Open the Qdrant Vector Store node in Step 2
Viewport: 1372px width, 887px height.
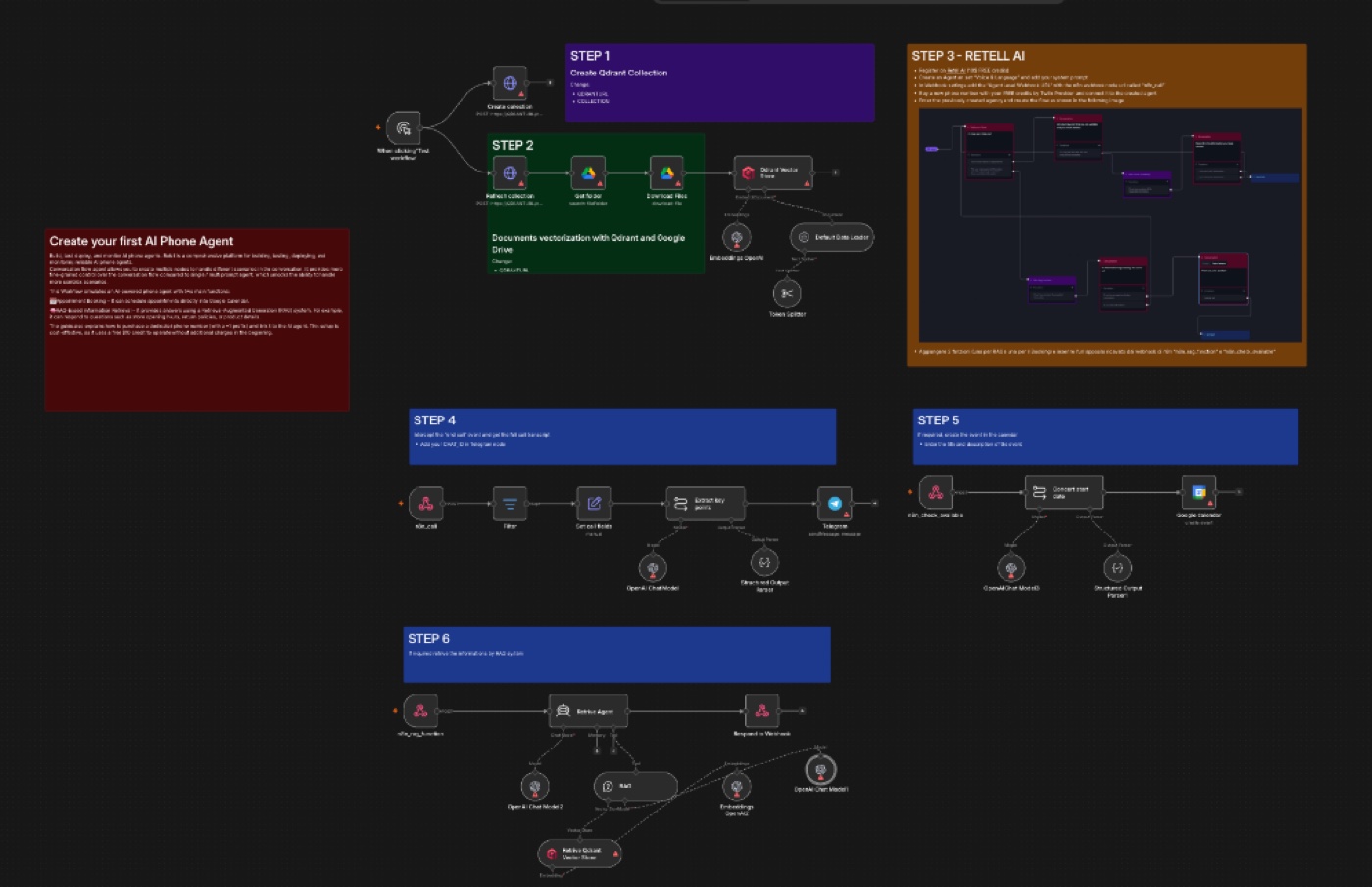coord(773,173)
